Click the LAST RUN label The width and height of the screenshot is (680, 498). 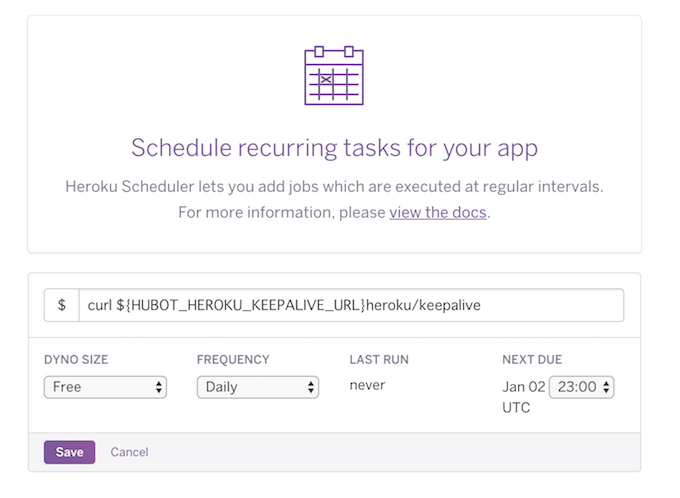tap(379, 360)
